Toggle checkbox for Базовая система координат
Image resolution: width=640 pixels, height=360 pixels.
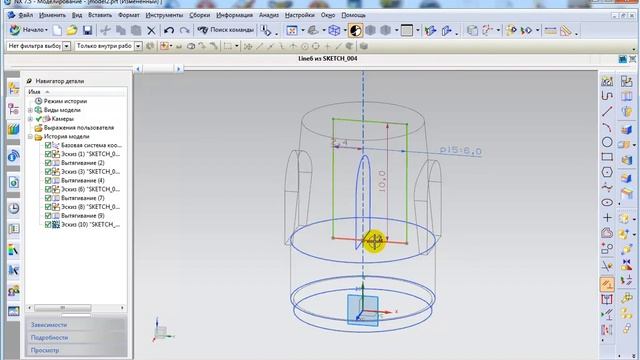point(48,145)
